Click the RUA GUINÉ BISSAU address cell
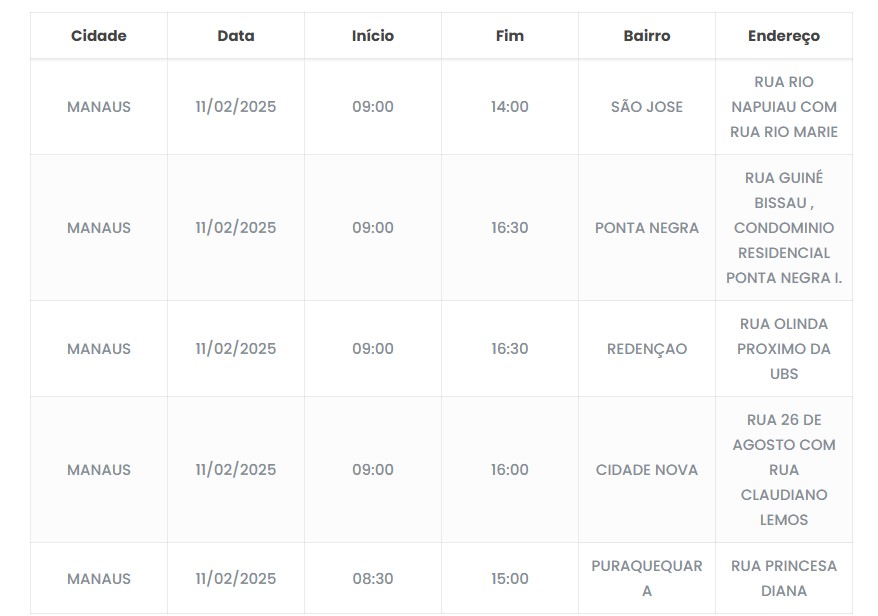Screen dimensions: 878x616 (x=784, y=228)
